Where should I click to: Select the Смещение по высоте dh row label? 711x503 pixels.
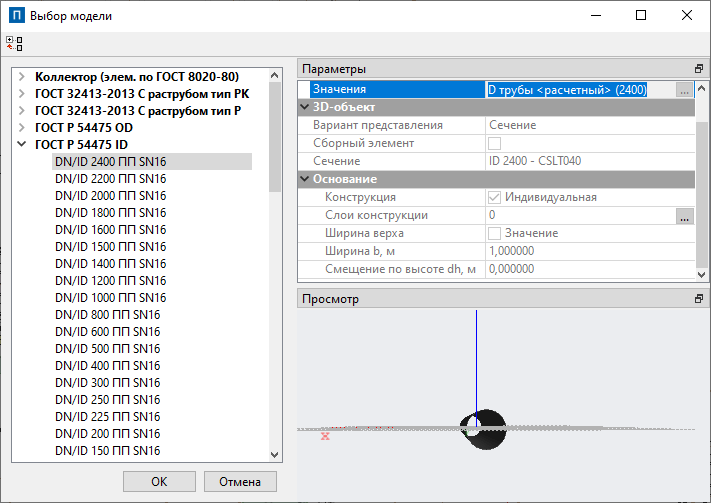pyautogui.click(x=400, y=269)
